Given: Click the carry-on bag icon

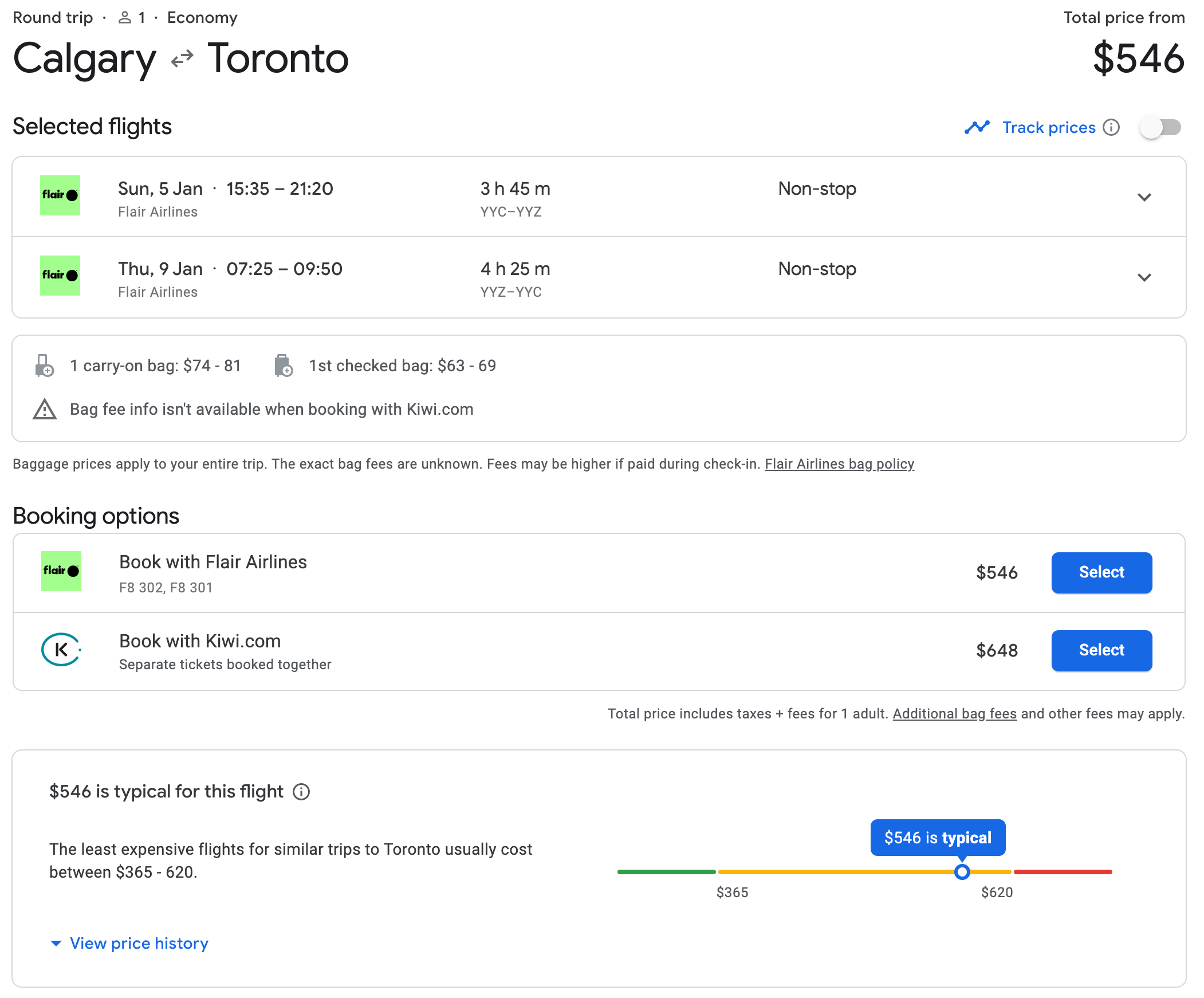Looking at the screenshot, I should (x=44, y=366).
